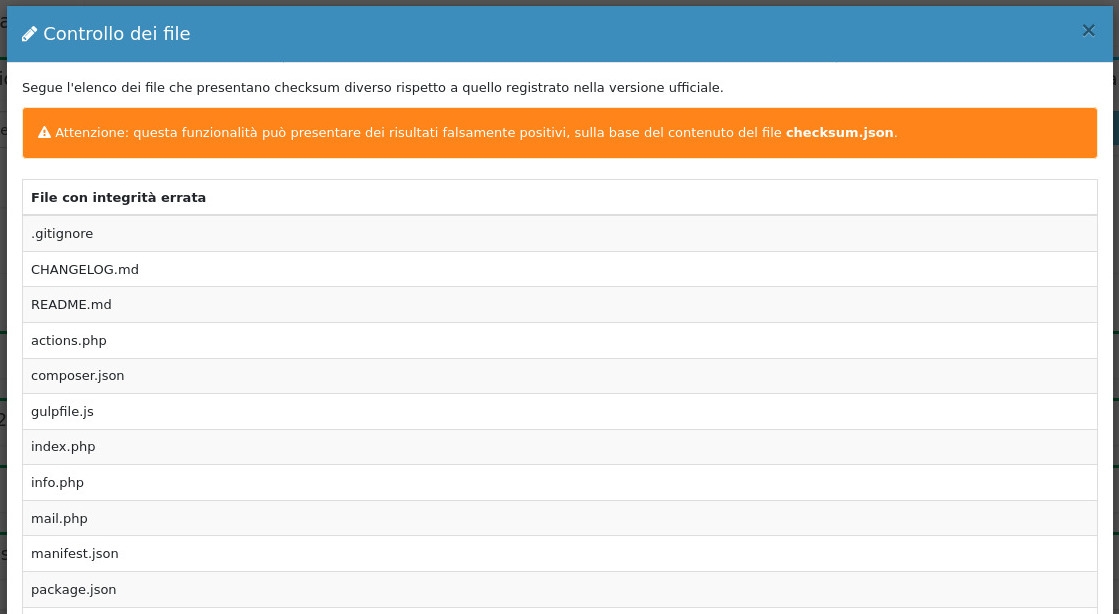
Task: Select info.php in the integrity list
Action: pos(57,483)
